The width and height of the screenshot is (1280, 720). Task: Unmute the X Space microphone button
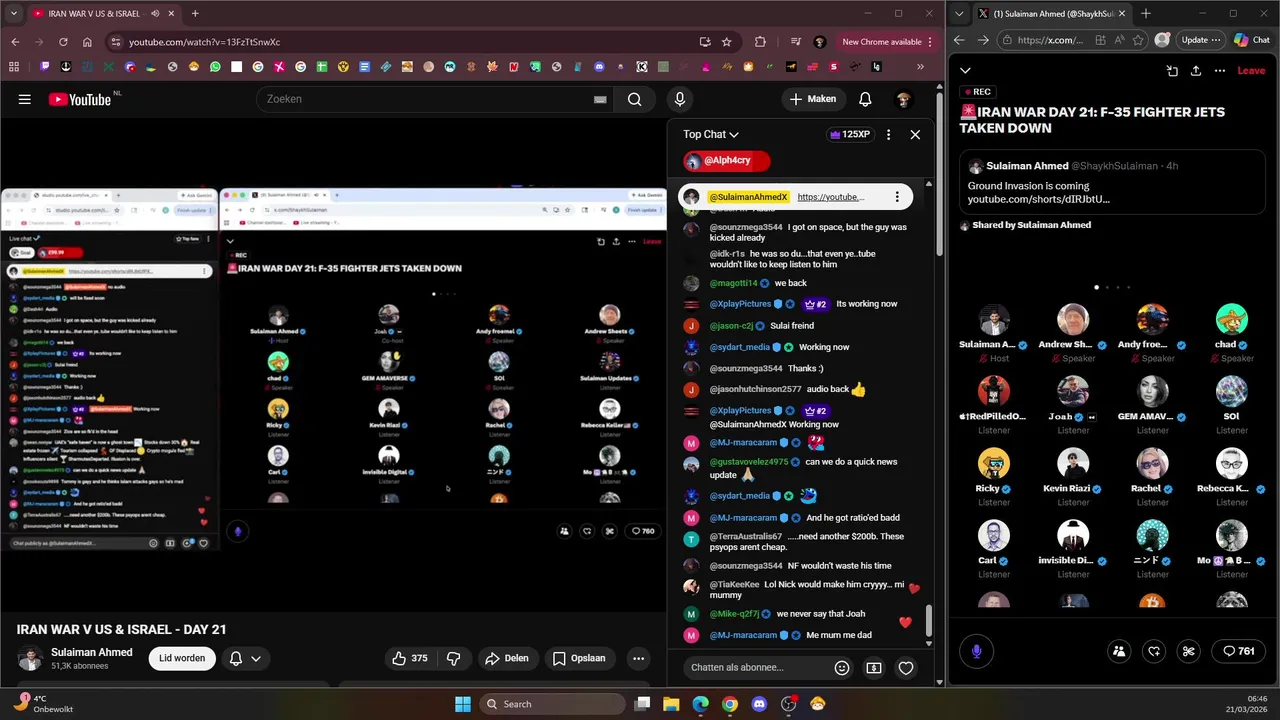click(x=976, y=651)
